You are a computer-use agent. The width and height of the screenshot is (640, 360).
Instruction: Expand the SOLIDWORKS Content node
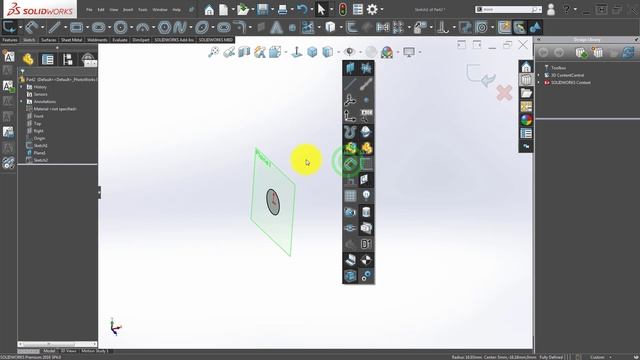tap(539, 82)
